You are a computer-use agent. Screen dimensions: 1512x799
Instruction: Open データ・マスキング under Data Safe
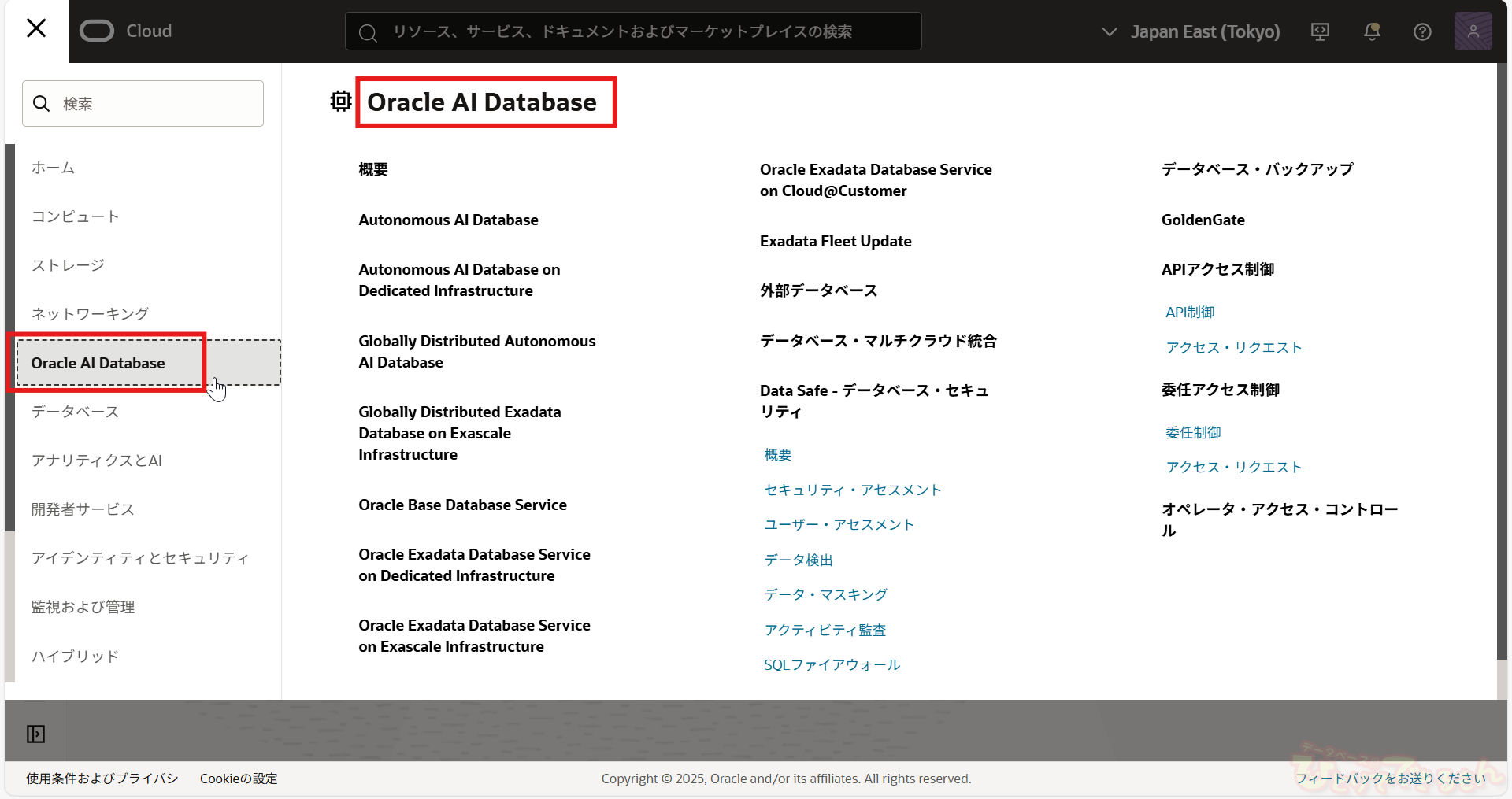[825, 594]
